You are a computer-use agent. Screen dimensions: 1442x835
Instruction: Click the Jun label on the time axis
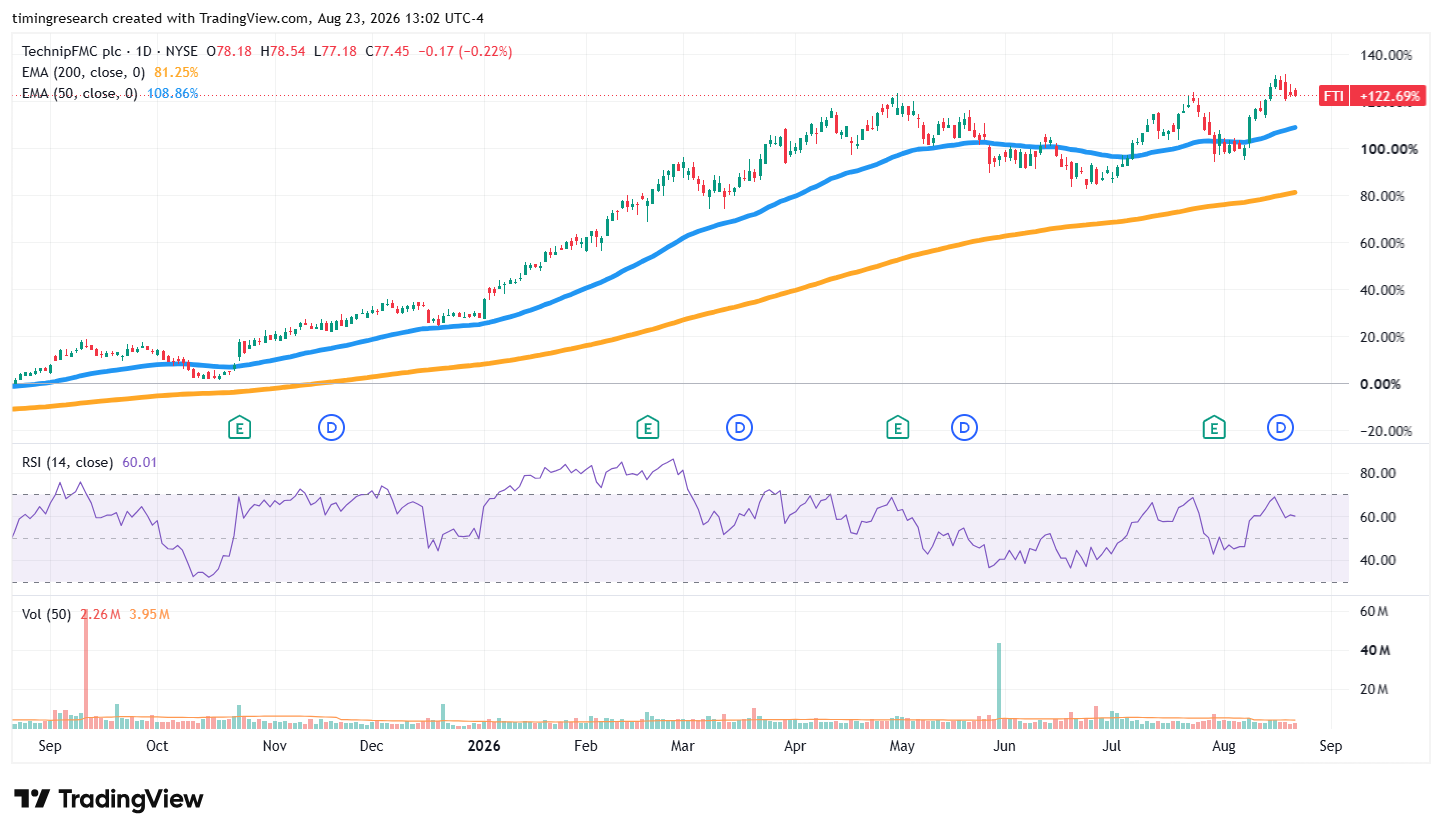coord(1004,746)
